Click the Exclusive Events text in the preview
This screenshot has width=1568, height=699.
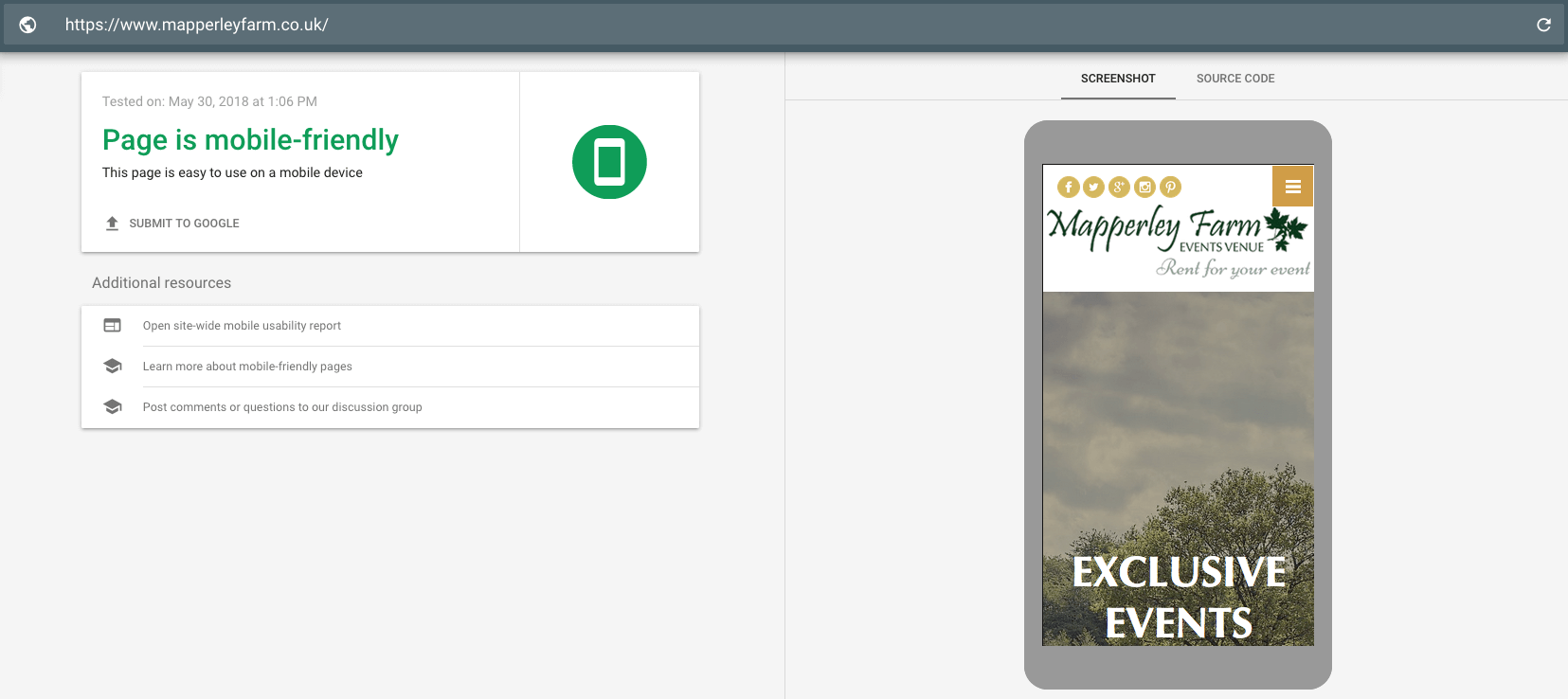pyautogui.click(x=1179, y=598)
